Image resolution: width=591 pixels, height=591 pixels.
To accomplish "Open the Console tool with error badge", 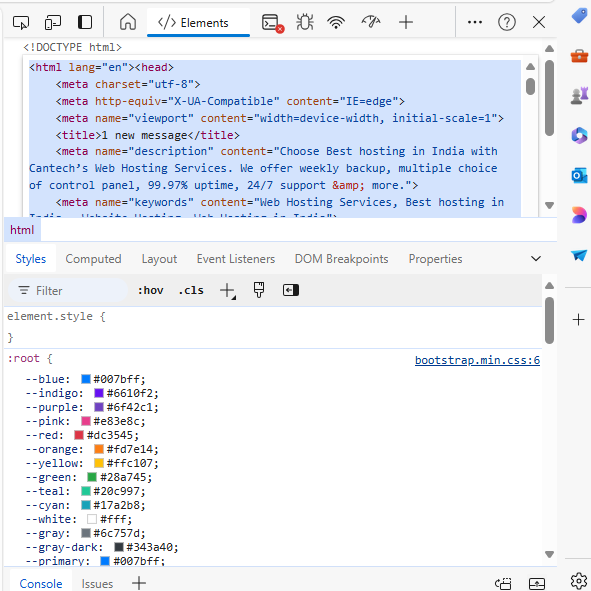I will 273,23.
